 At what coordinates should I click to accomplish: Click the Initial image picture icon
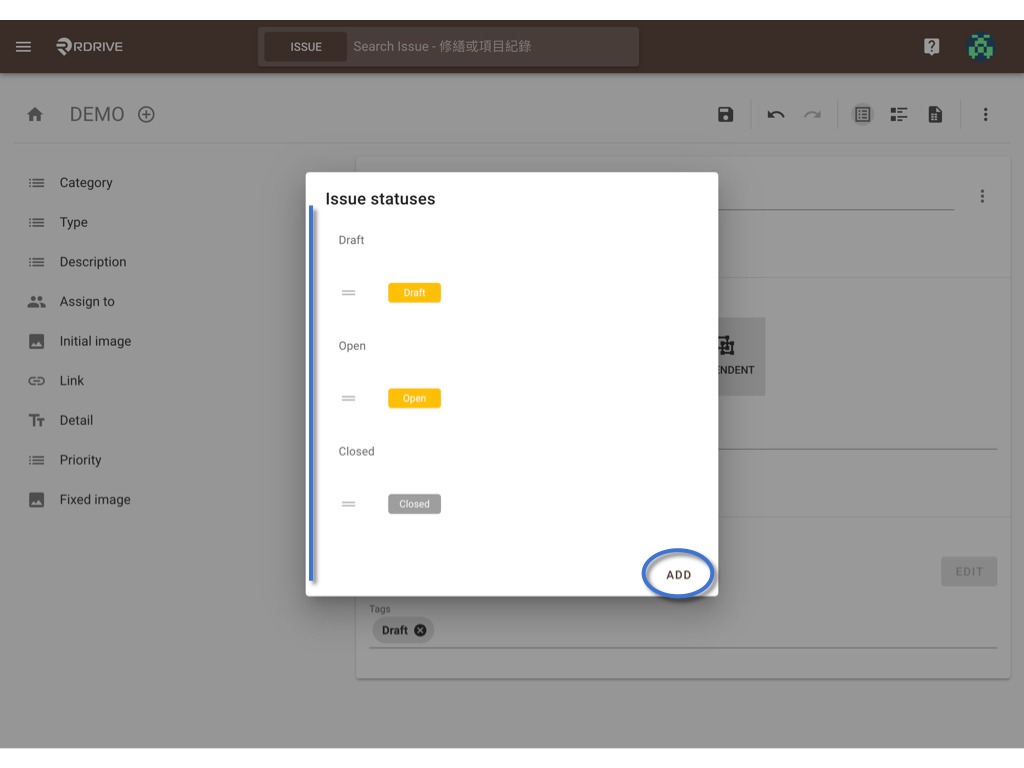37,342
